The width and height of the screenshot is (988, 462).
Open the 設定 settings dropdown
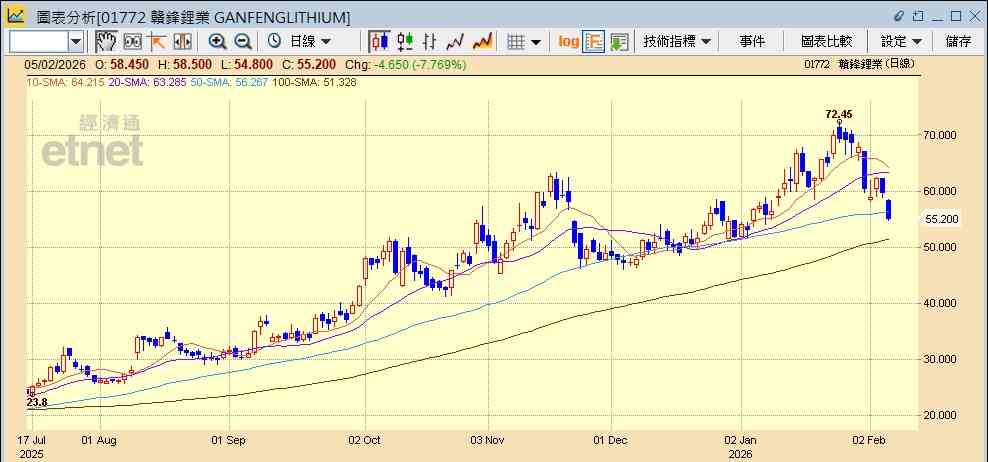tap(902, 42)
